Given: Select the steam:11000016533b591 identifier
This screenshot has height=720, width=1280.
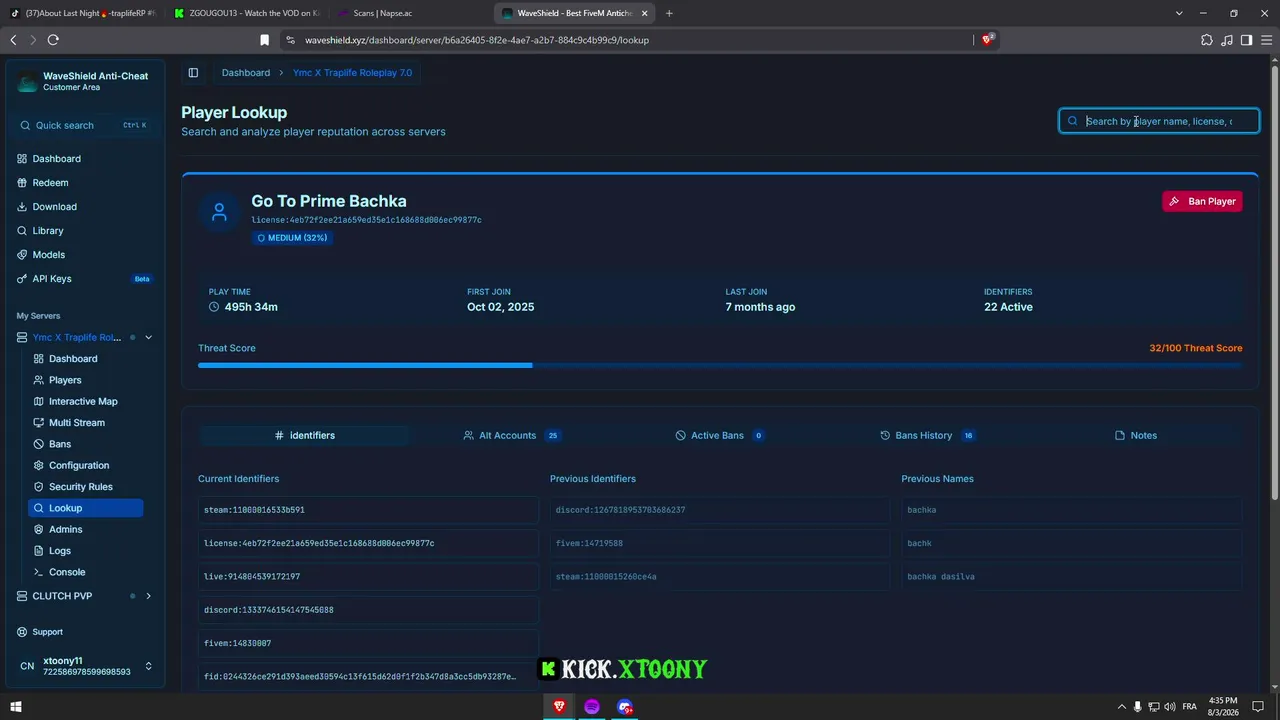Looking at the screenshot, I should point(368,510).
